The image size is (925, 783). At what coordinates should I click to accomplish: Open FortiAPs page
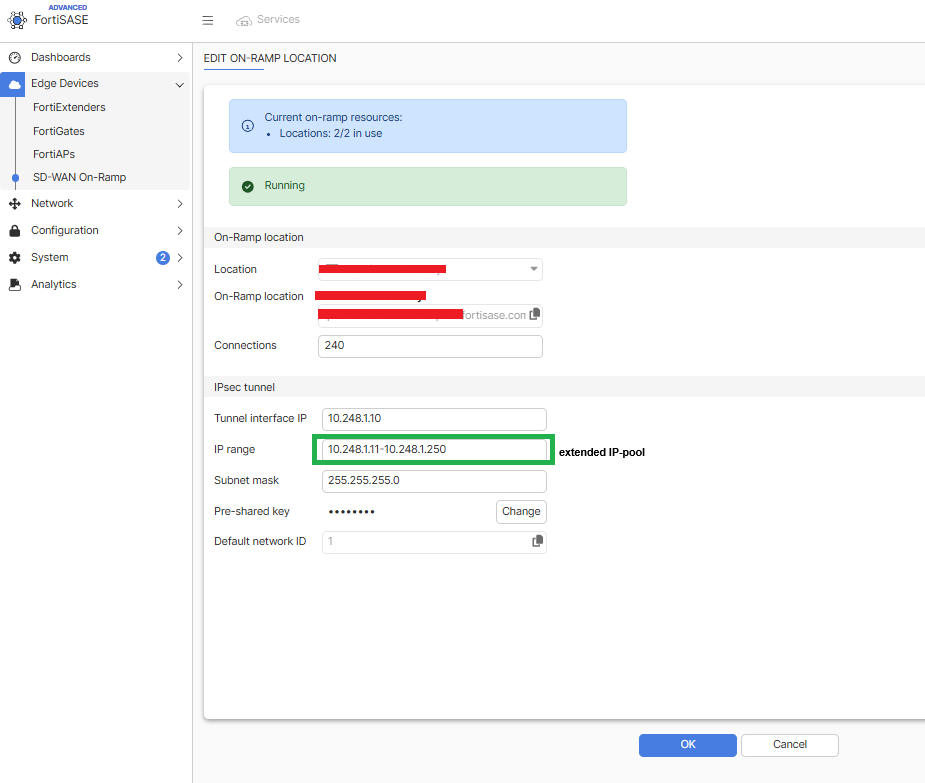(54, 154)
